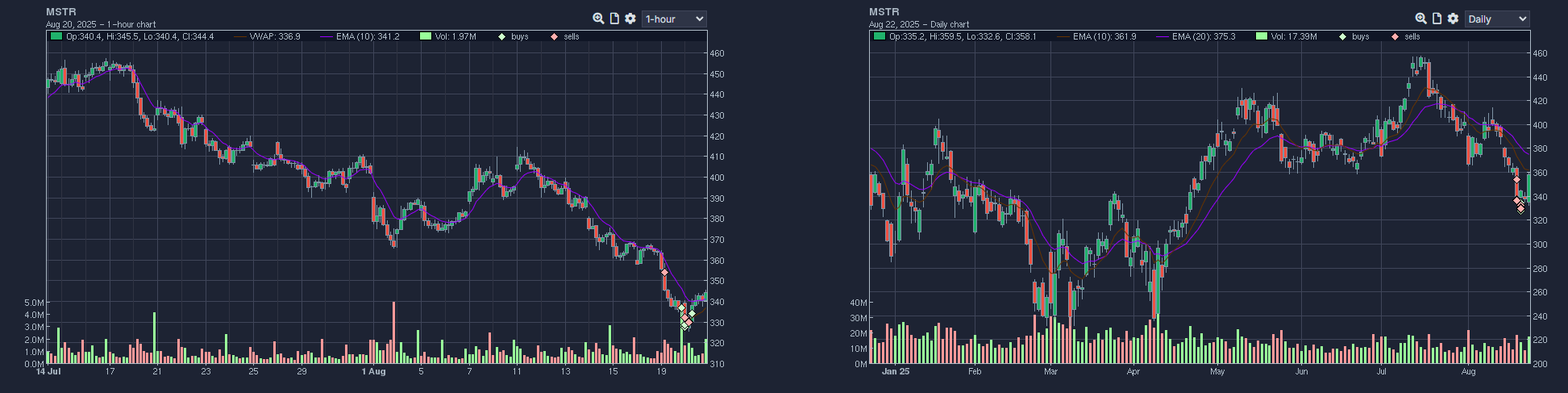Image resolution: width=1568 pixels, height=393 pixels.
Task: Toggle OHLC candle legend on Daily chart
Action: (x=955, y=36)
